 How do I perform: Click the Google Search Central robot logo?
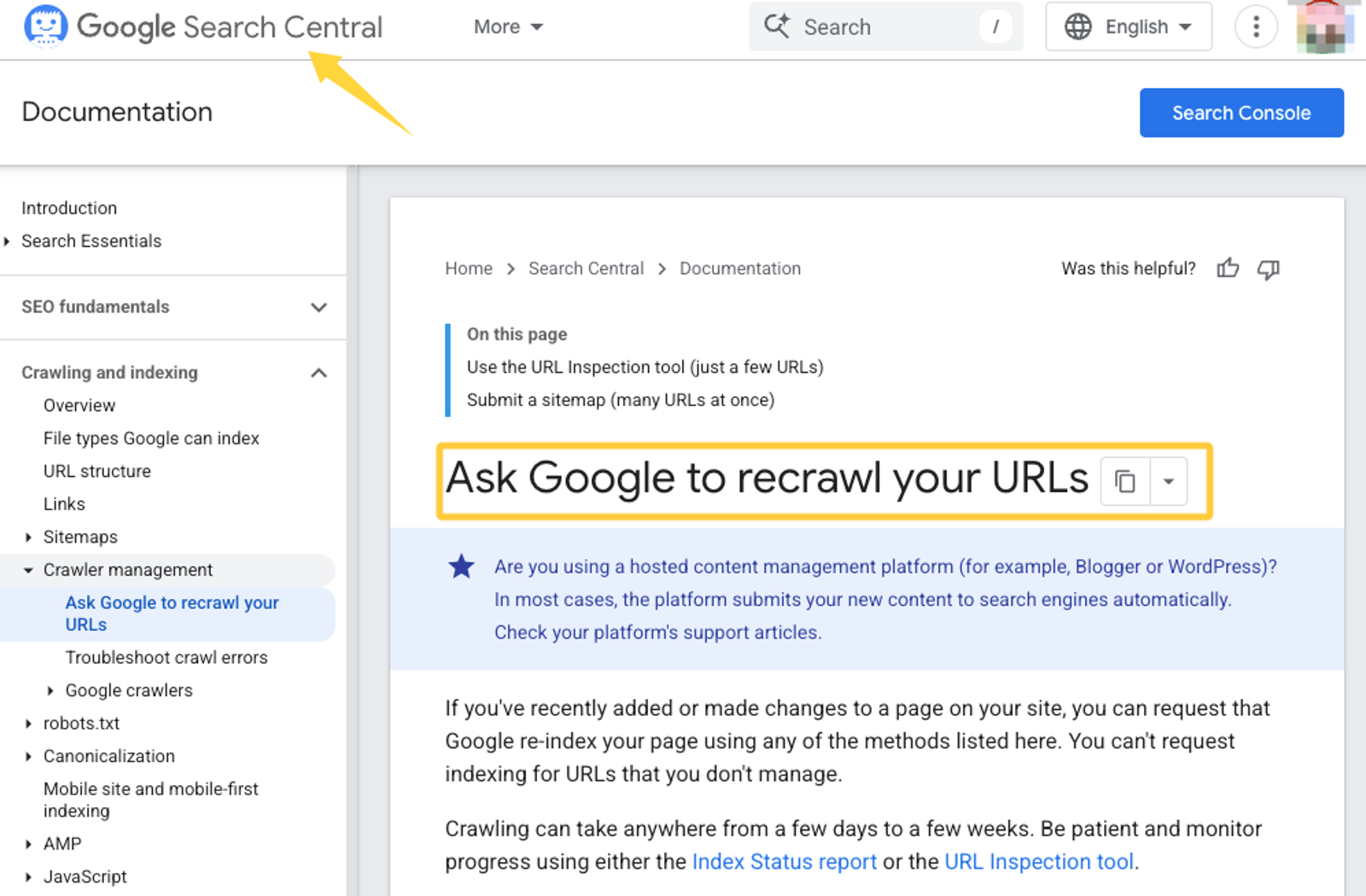(45, 26)
